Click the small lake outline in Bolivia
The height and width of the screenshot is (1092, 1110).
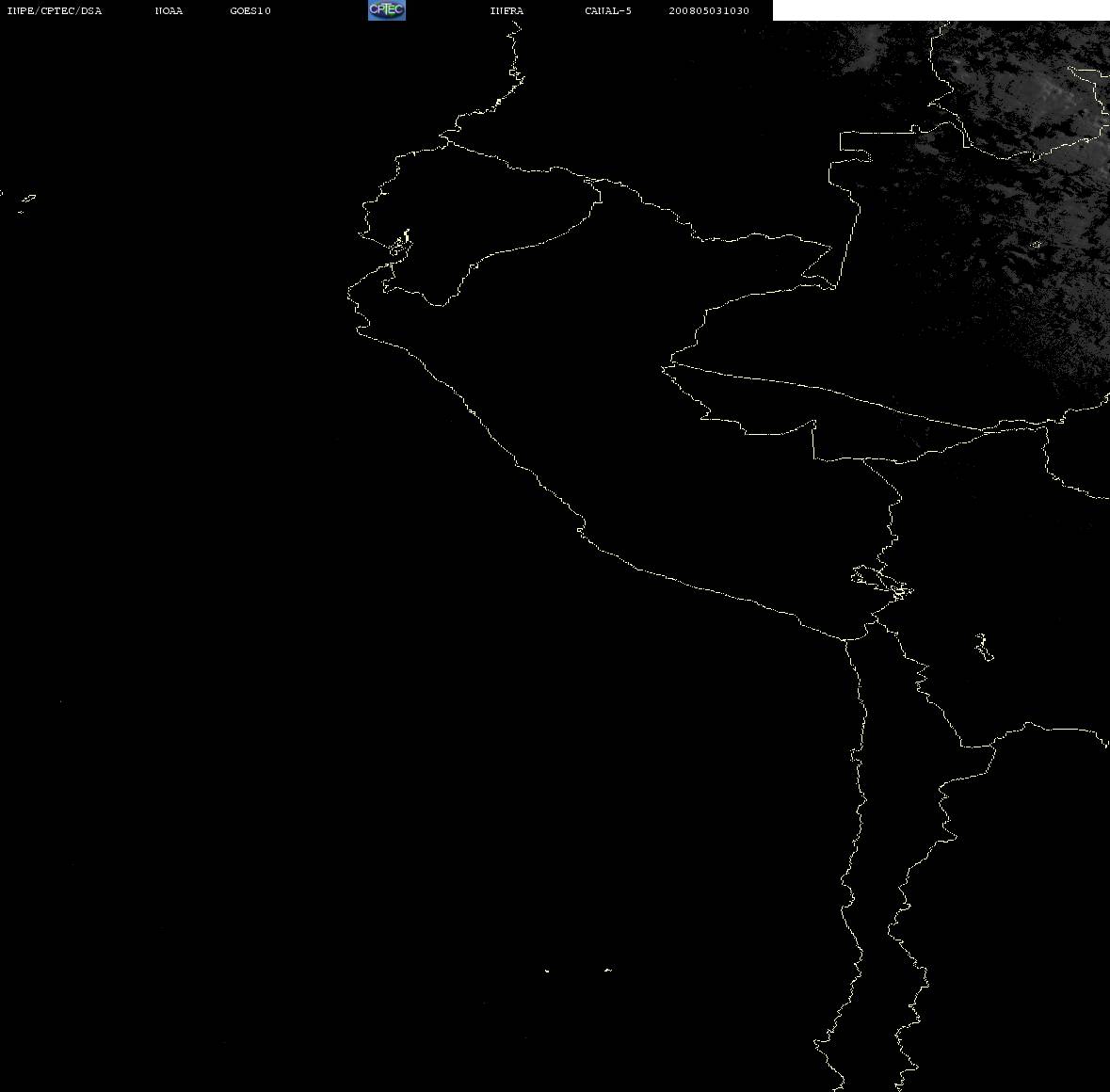[x=984, y=647]
